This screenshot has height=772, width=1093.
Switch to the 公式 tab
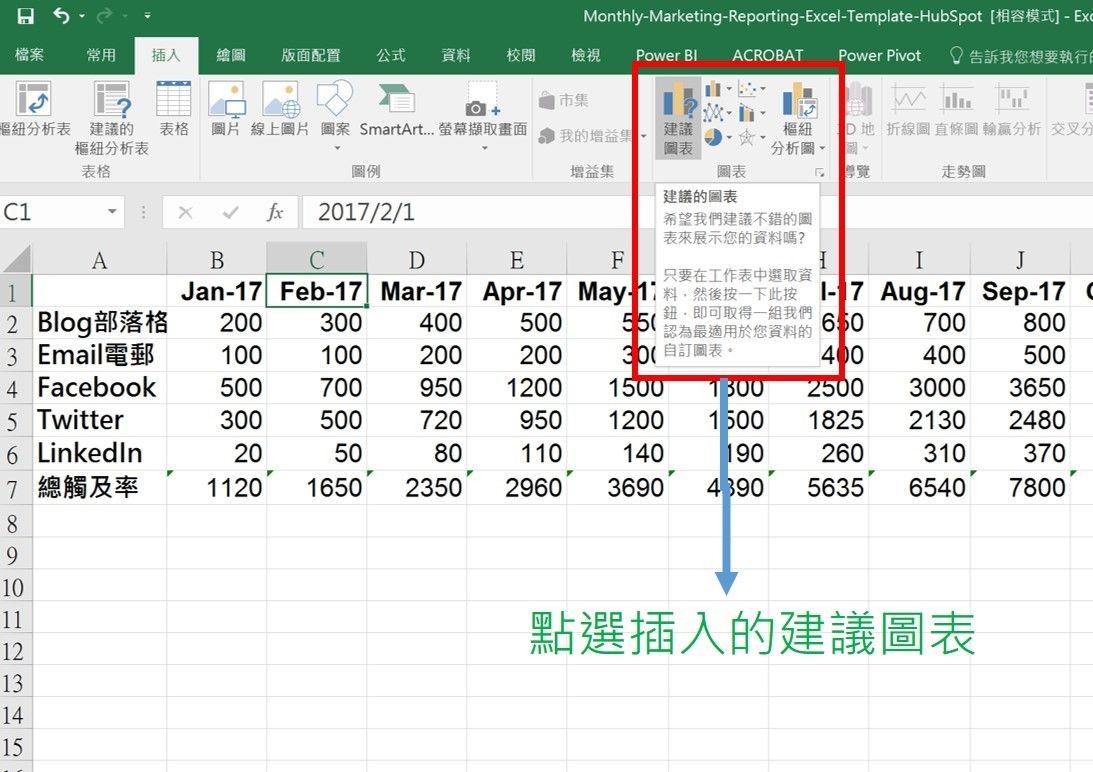tap(391, 55)
